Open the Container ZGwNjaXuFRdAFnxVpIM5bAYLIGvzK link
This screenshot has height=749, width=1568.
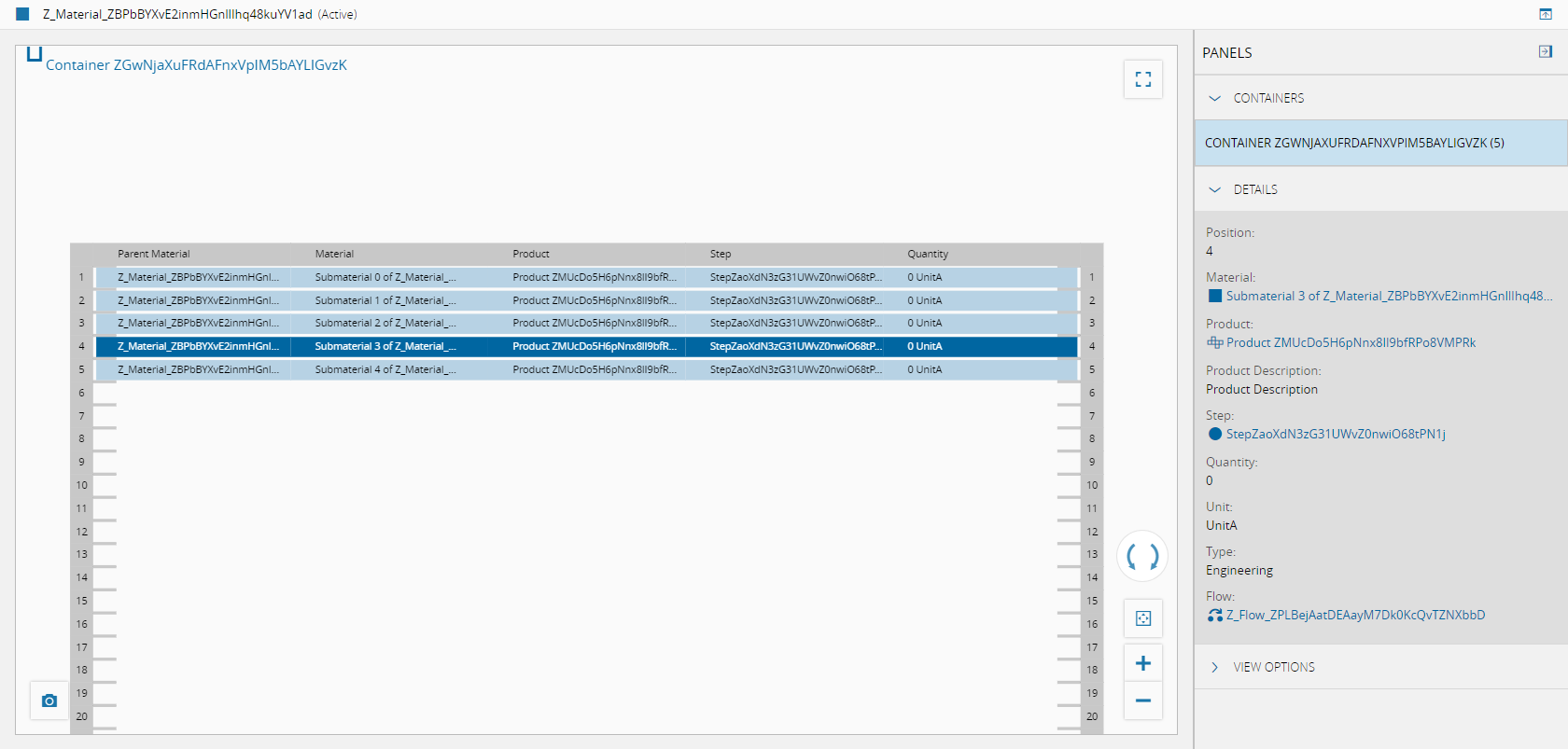(x=196, y=65)
